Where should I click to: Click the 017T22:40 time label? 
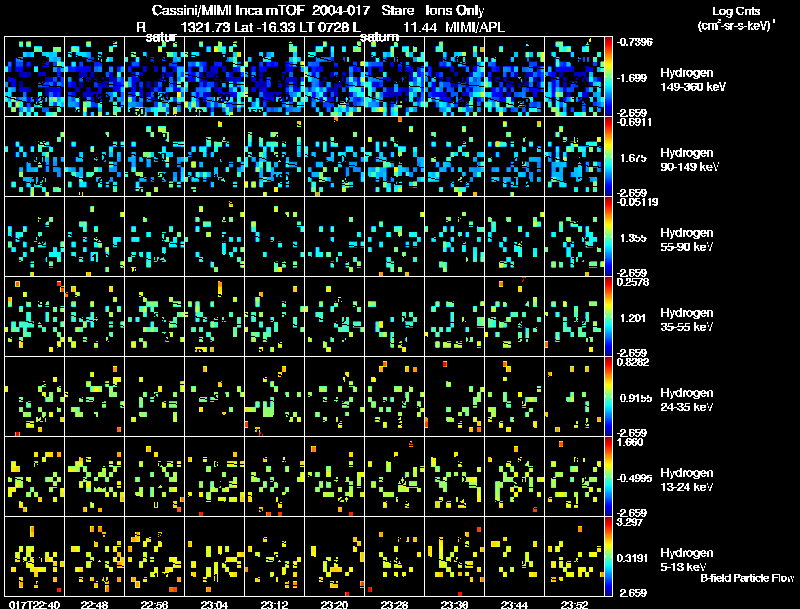[x=34, y=604]
